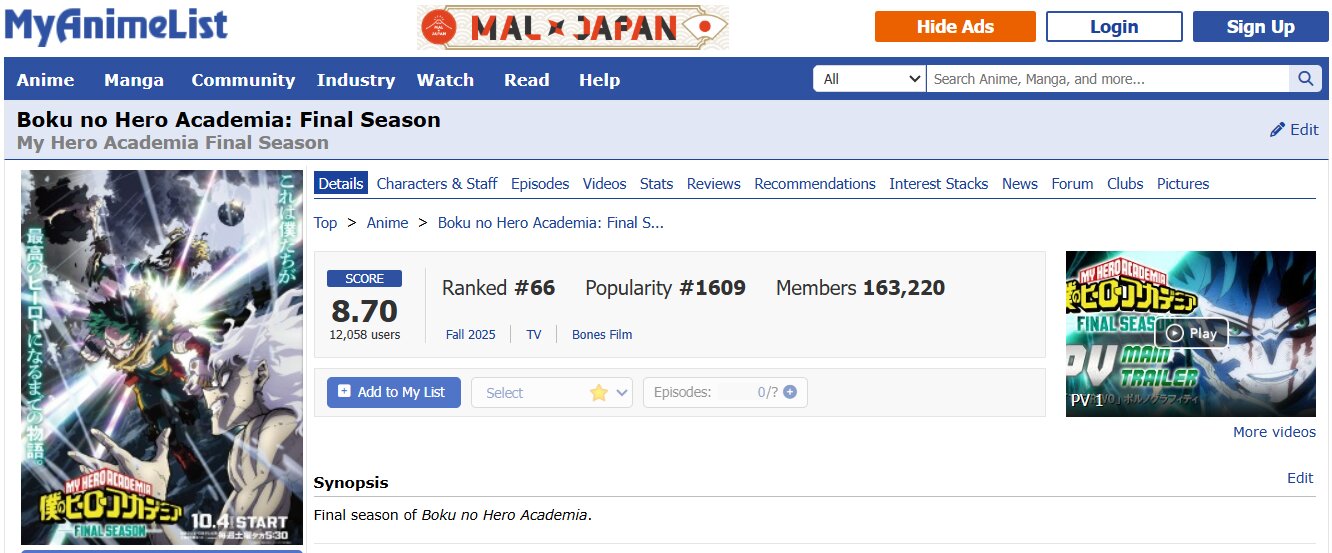Click the Hide Ads button

pyautogui.click(x=955, y=27)
